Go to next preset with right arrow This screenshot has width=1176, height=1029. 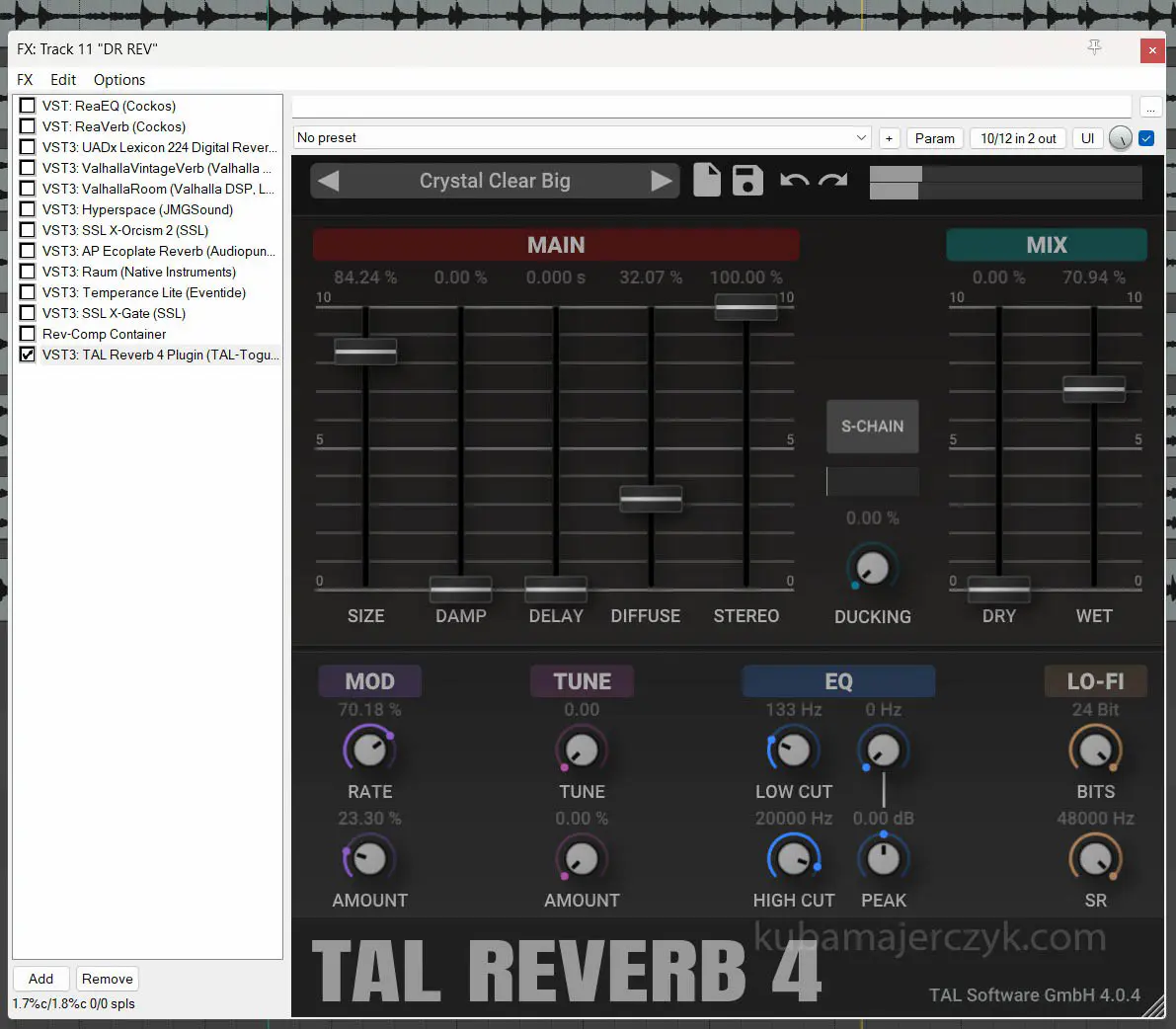click(661, 181)
